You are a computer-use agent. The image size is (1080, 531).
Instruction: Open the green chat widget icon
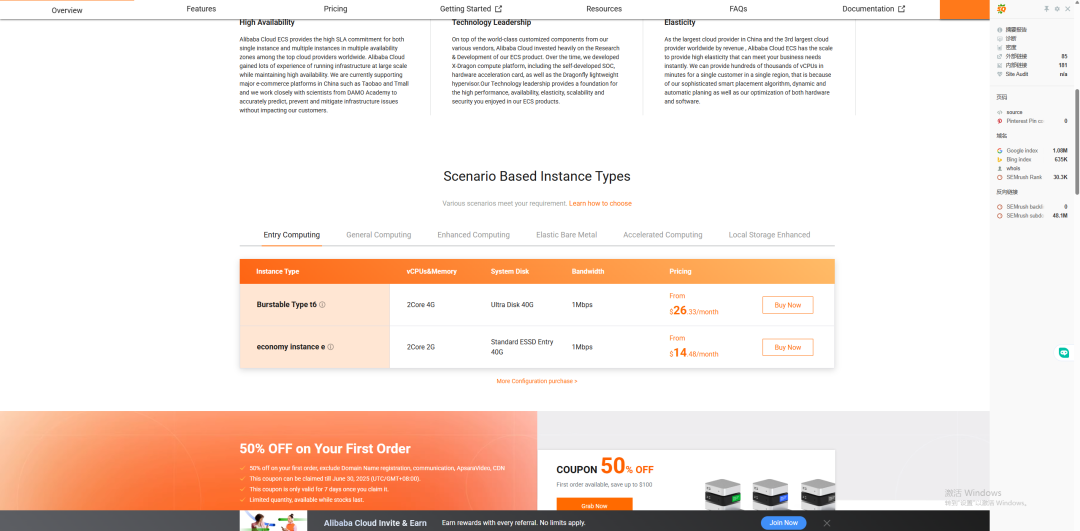(1064, 353)
